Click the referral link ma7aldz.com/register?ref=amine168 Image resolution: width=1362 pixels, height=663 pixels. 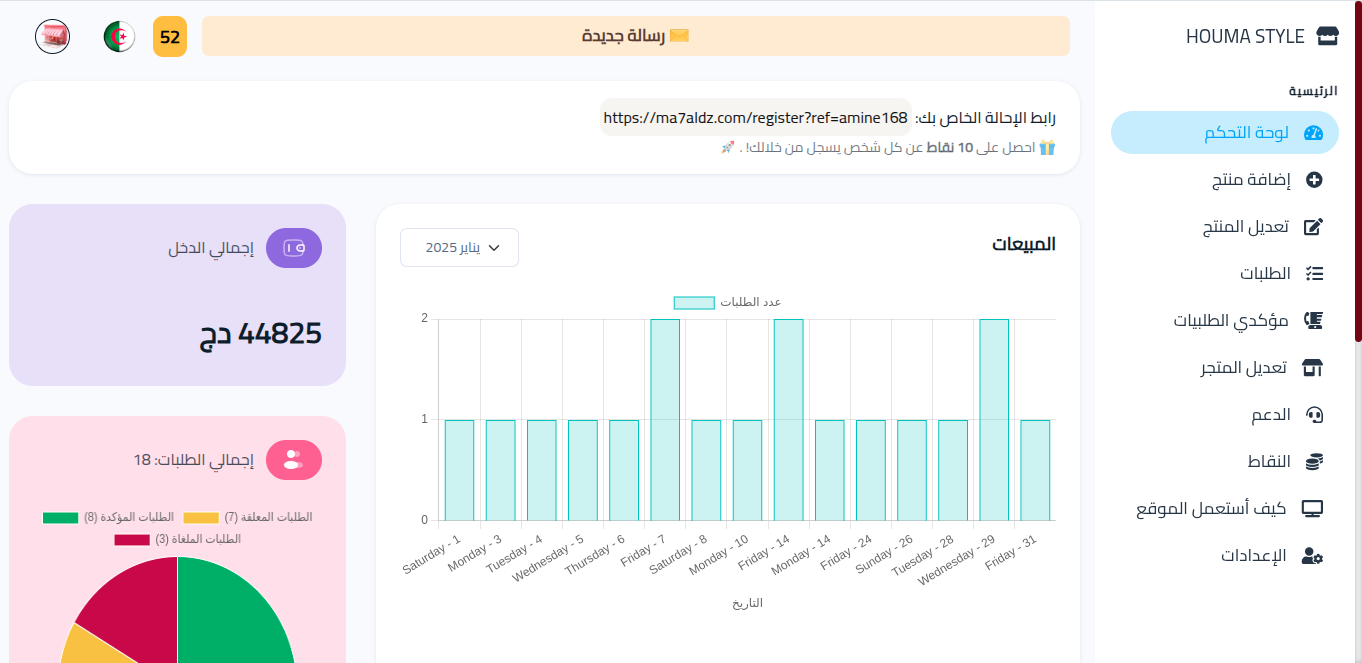[756, 118]
